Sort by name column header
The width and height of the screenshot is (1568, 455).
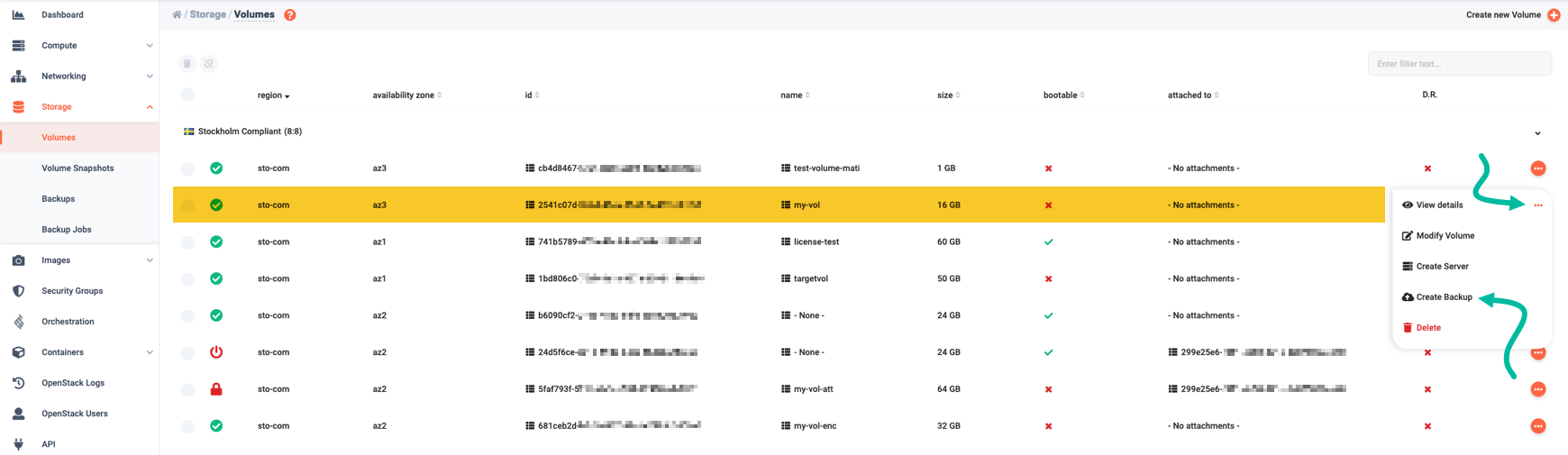[795, 96]
